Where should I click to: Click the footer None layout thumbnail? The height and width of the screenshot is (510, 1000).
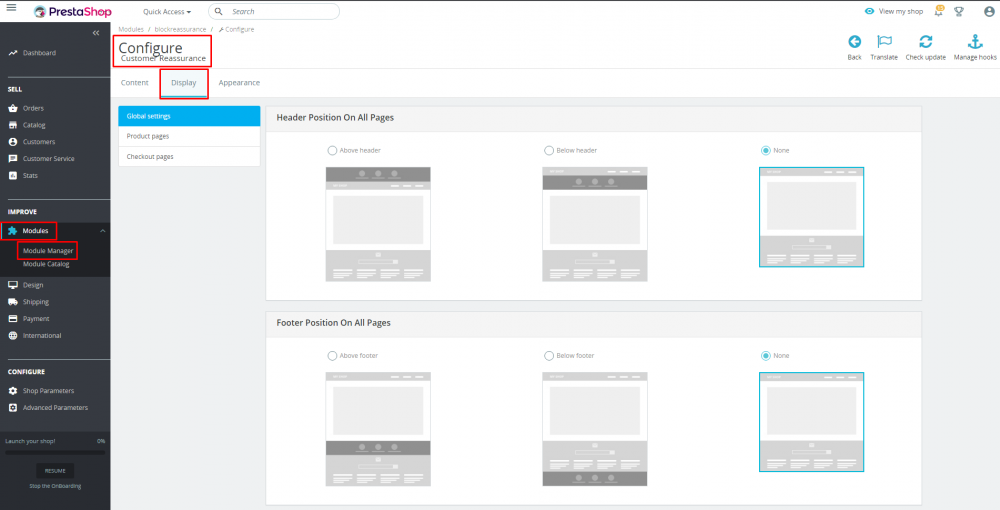(x=811, y=422)
